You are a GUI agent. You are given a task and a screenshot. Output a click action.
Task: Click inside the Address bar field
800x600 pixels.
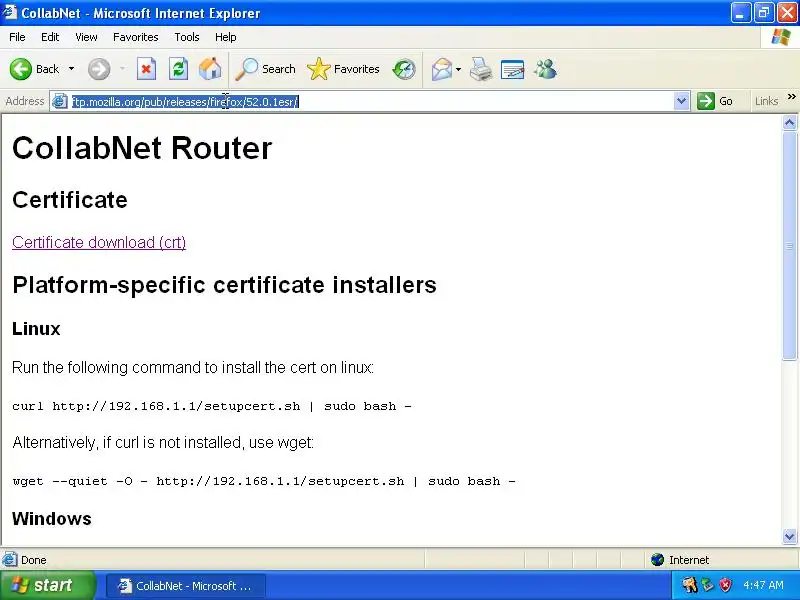pos(370,102)
